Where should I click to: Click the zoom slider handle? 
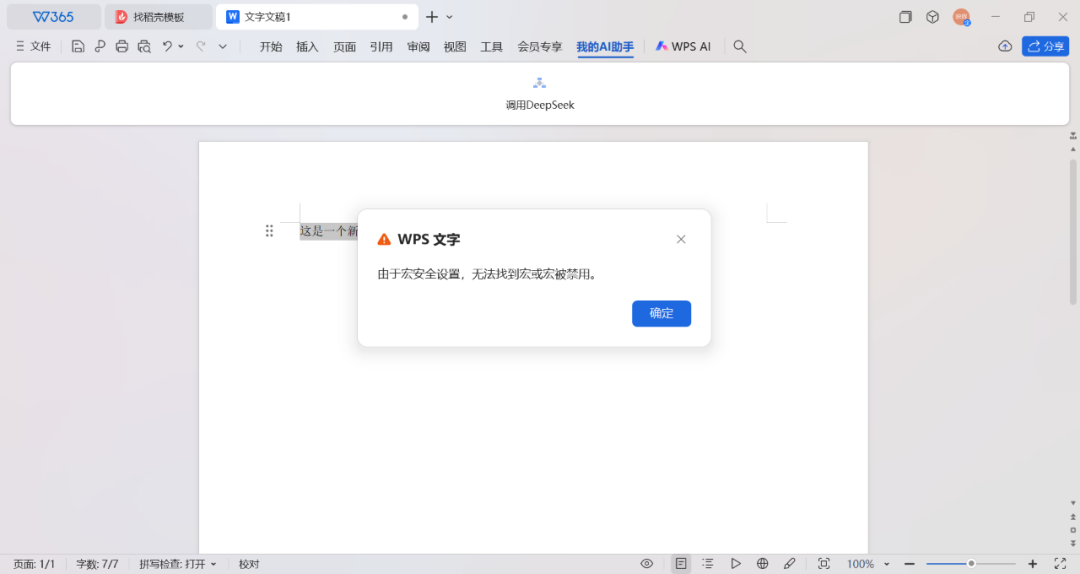point(971,564)
